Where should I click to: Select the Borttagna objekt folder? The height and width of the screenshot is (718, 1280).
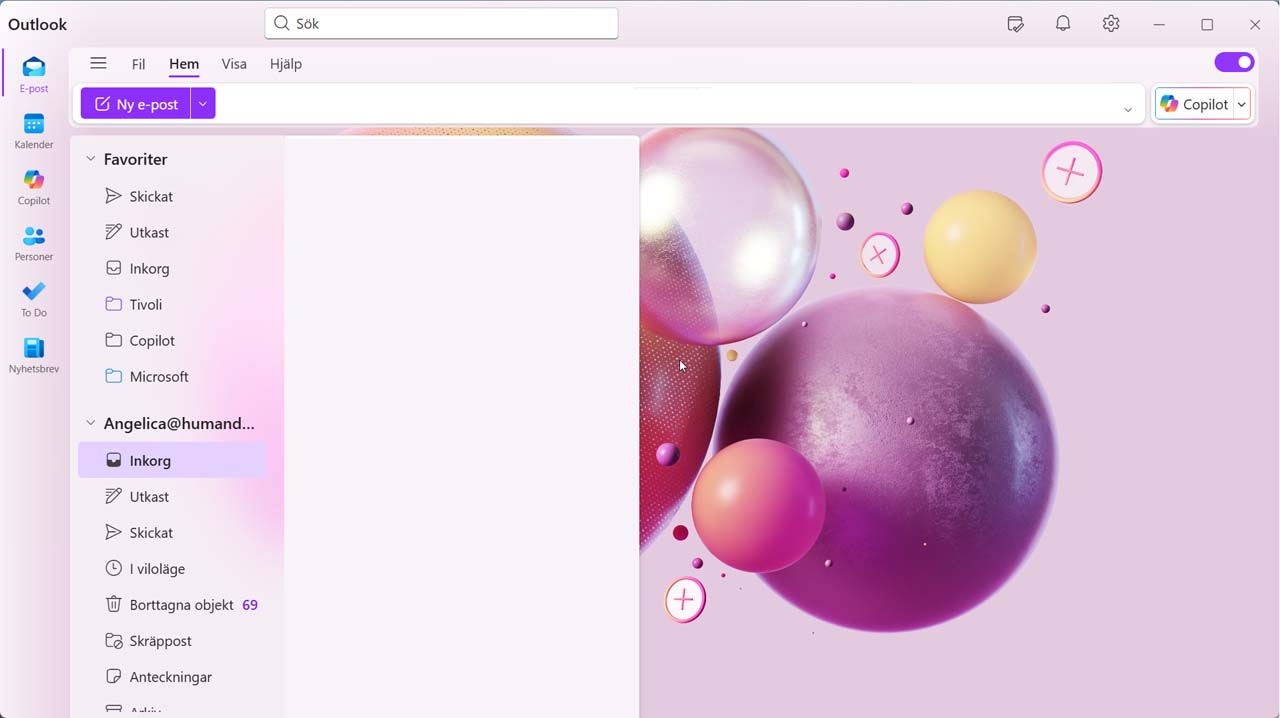[181, 605]
